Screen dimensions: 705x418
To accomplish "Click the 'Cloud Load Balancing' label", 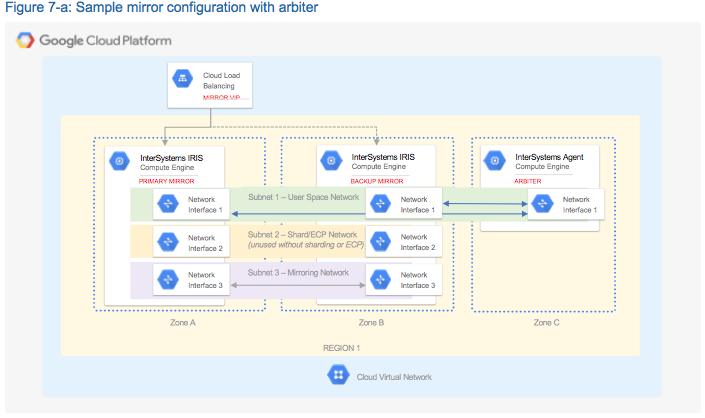I will [221, 80].
